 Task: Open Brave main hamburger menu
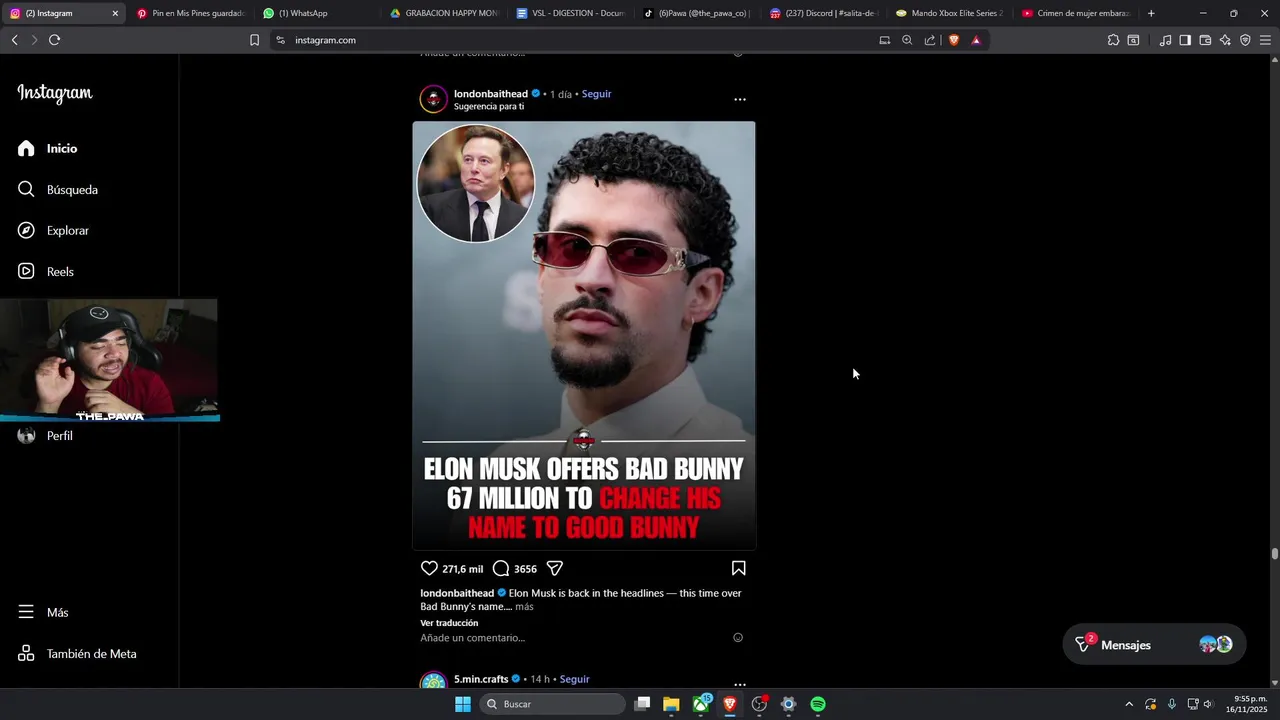(1265, 40)
